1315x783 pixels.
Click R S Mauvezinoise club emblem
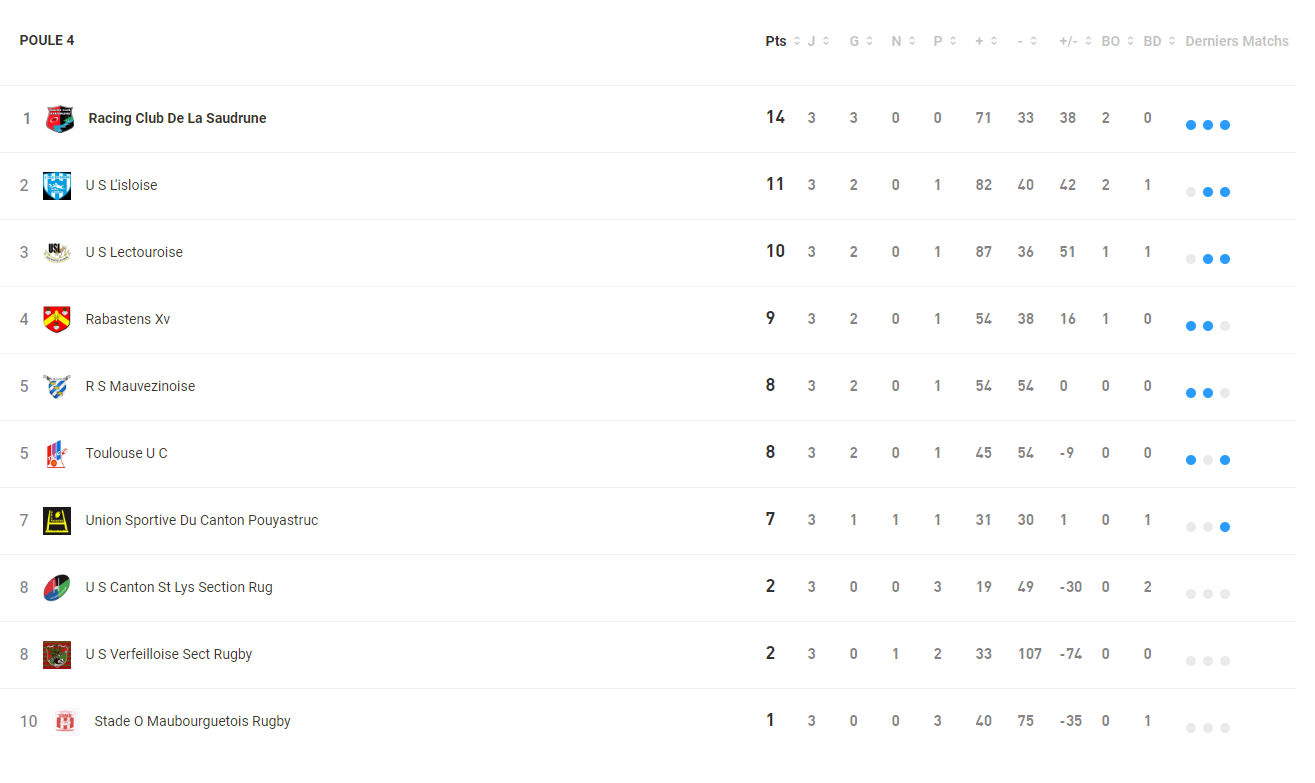(x=57, y=387)
